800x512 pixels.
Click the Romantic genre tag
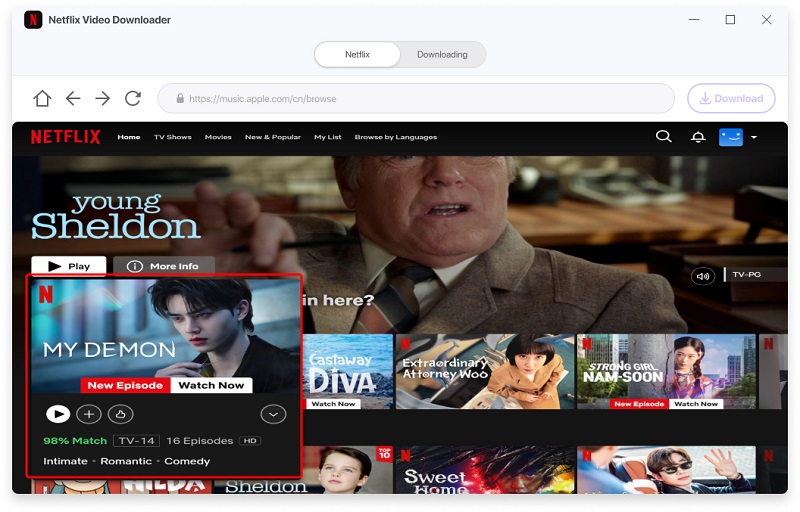coord(126,461)
